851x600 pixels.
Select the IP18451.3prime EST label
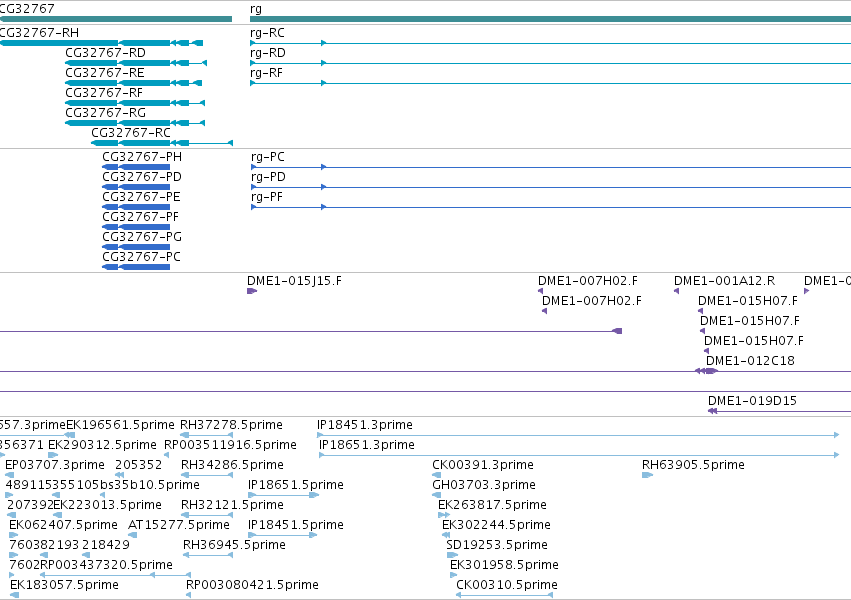click(365, 425)
